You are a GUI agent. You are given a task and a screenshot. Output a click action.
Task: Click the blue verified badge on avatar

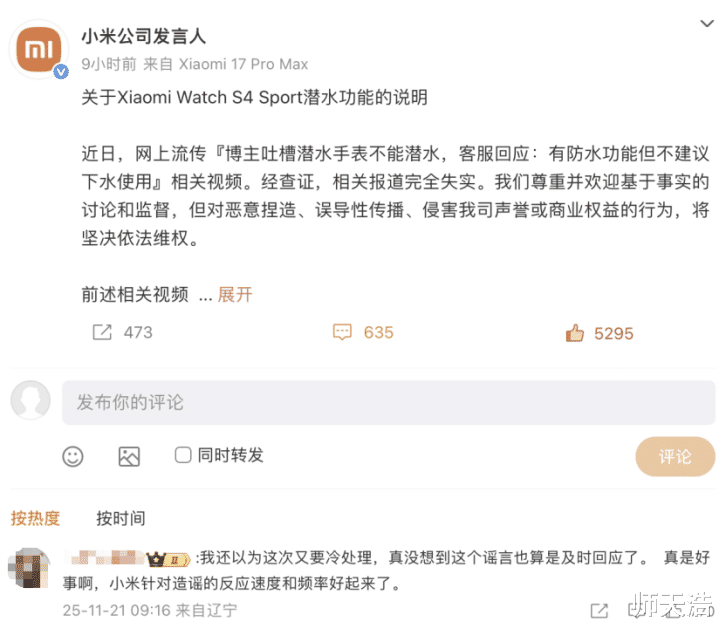(x=60, y=72)
